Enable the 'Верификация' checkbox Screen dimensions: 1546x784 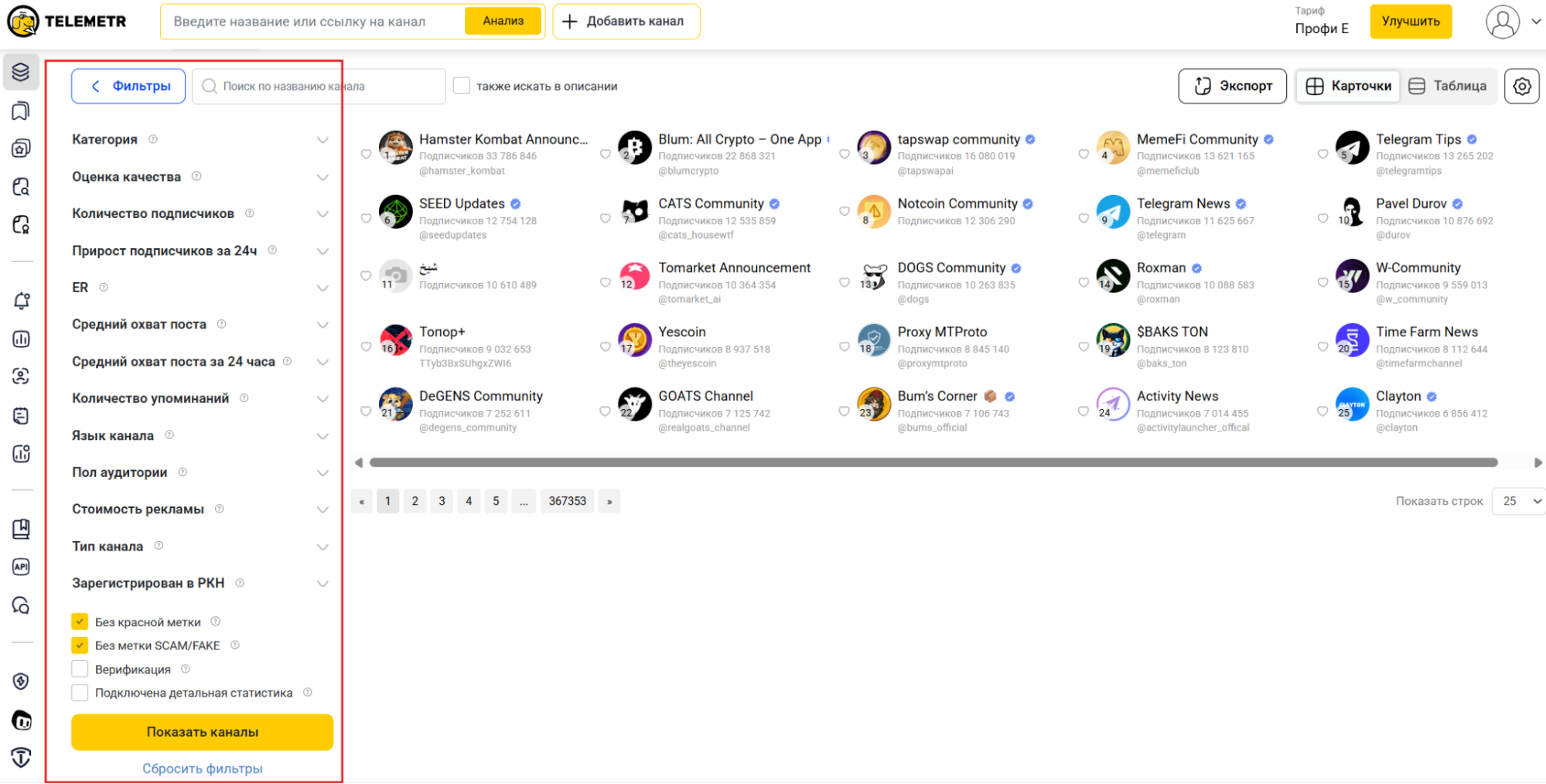click(x=80, y=669)
